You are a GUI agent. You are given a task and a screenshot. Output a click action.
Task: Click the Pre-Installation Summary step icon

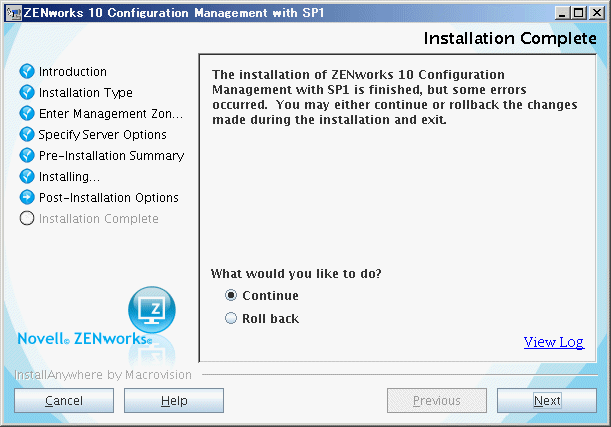[27, 155]
